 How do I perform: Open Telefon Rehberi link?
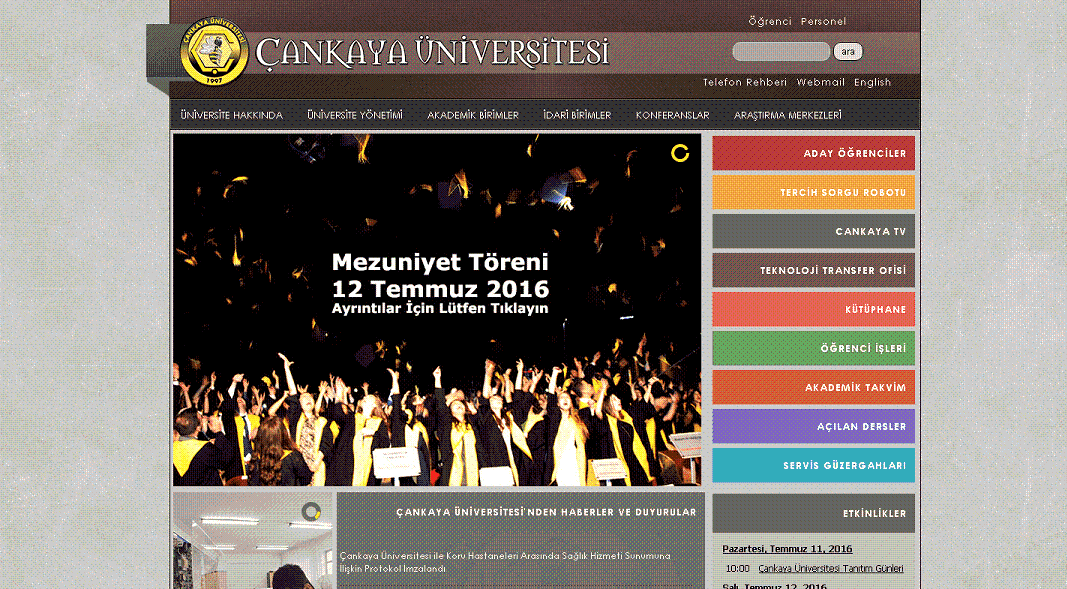(x=744, y=82)
